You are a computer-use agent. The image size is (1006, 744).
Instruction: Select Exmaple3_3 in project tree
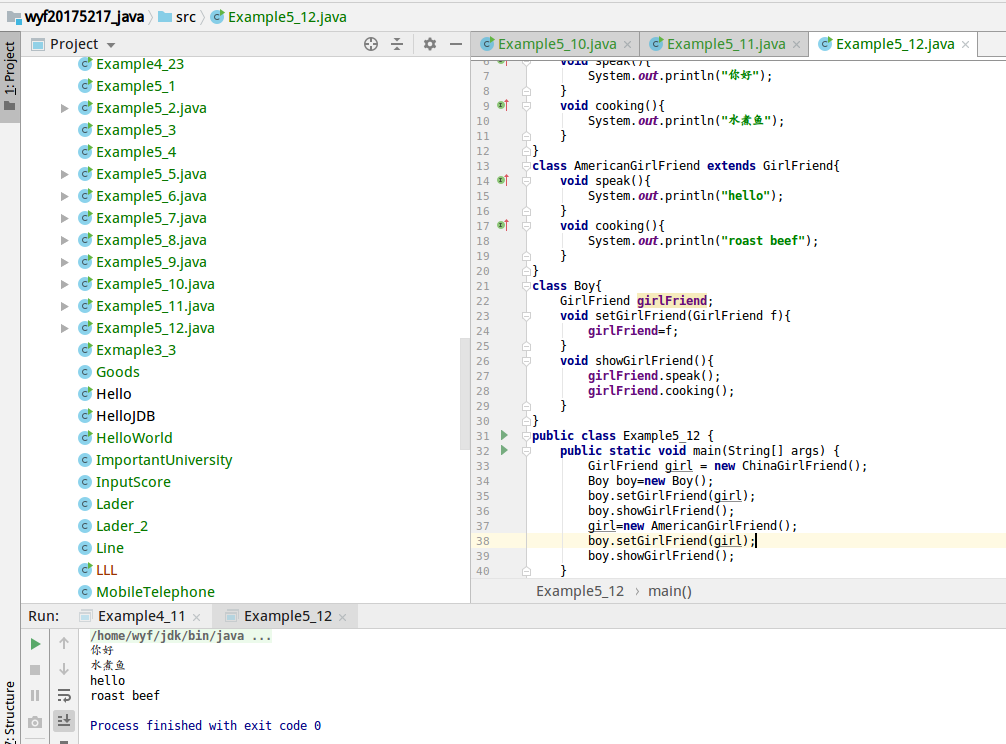coord(136,350)
